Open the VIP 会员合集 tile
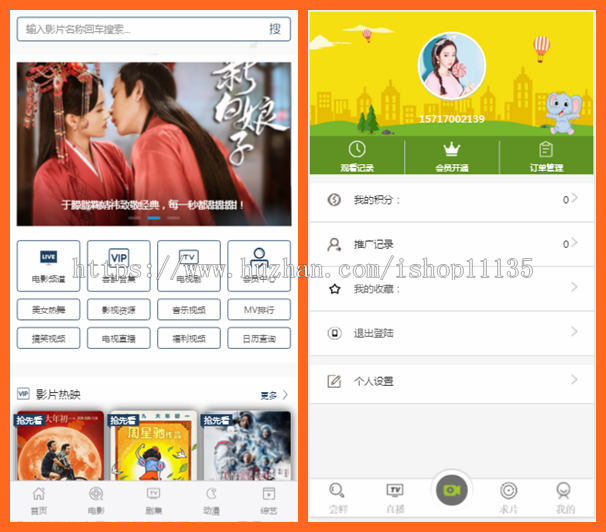606x532 pixels. coord(119,266)
